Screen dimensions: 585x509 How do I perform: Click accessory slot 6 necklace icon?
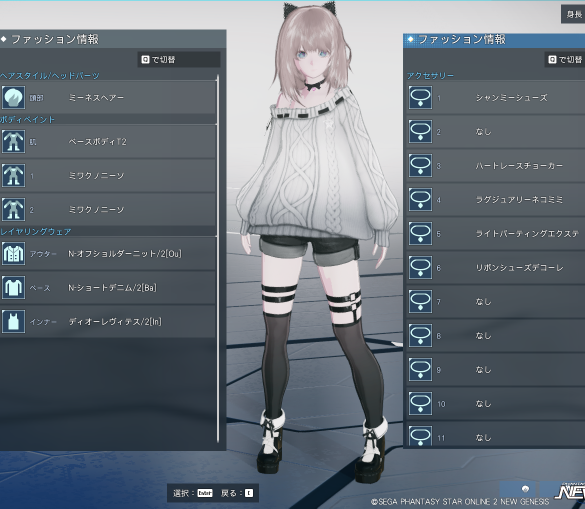coord(420,267)
